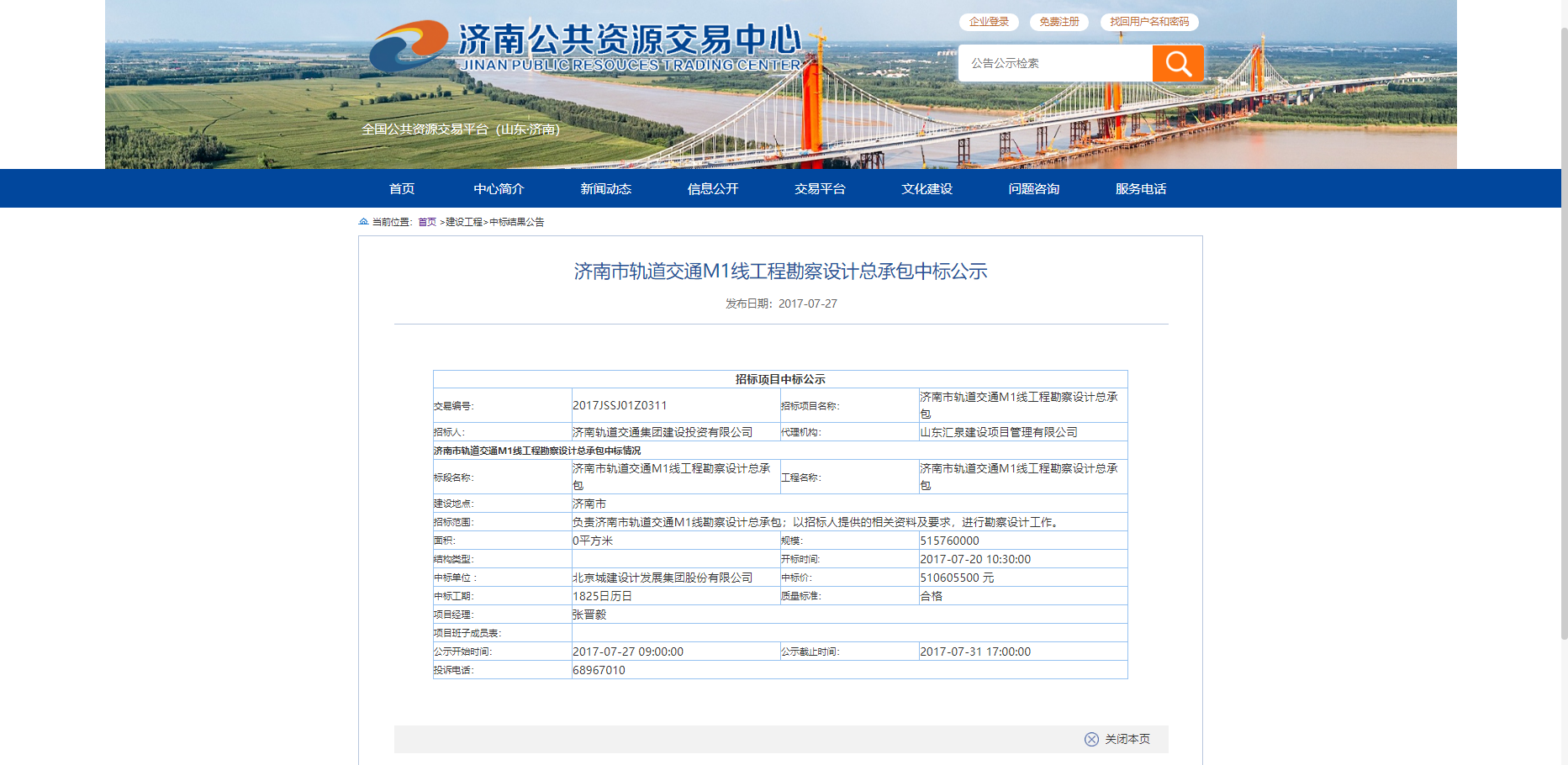The image size is (1568, 765).
Task: Click the 建设工程 breadcrumb link
Action: (464, 222)
